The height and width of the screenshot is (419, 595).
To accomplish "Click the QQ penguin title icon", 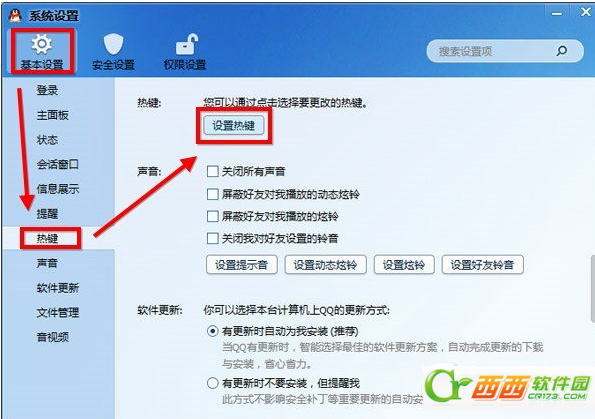I will (15, 16).
